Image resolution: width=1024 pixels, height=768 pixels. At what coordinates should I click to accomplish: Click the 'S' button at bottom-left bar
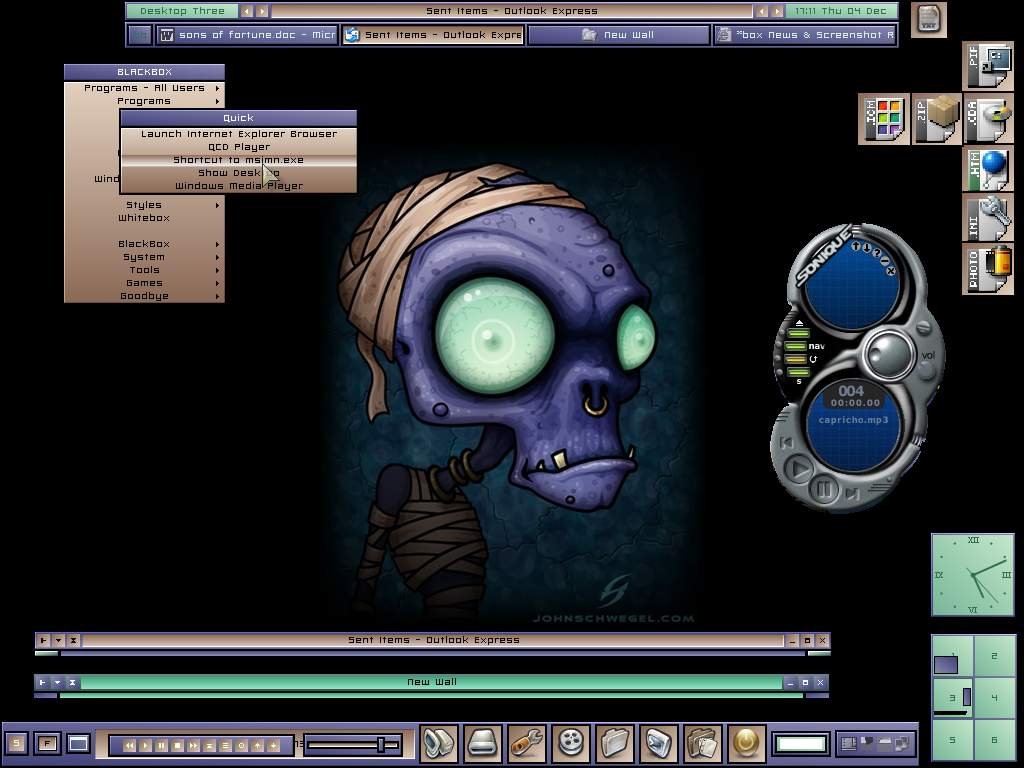(x=17, y=743)
